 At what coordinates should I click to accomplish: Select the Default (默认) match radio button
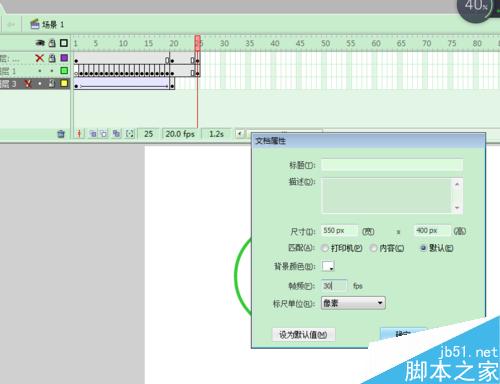(x=423, y=248)
